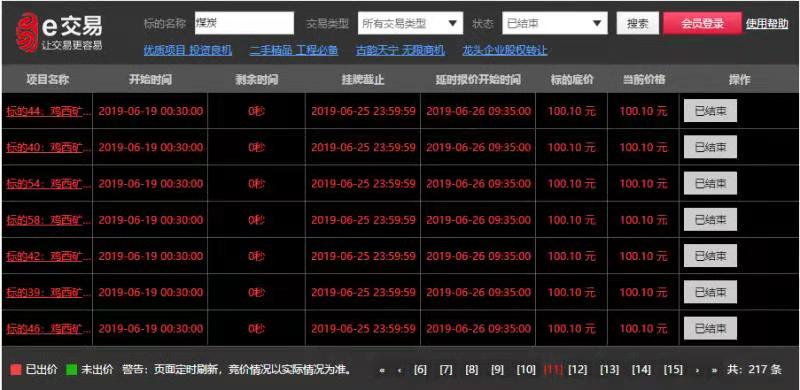This screenshot has height=390, width=800.
Task: Go to last page with » arrow
Action: 714,371
